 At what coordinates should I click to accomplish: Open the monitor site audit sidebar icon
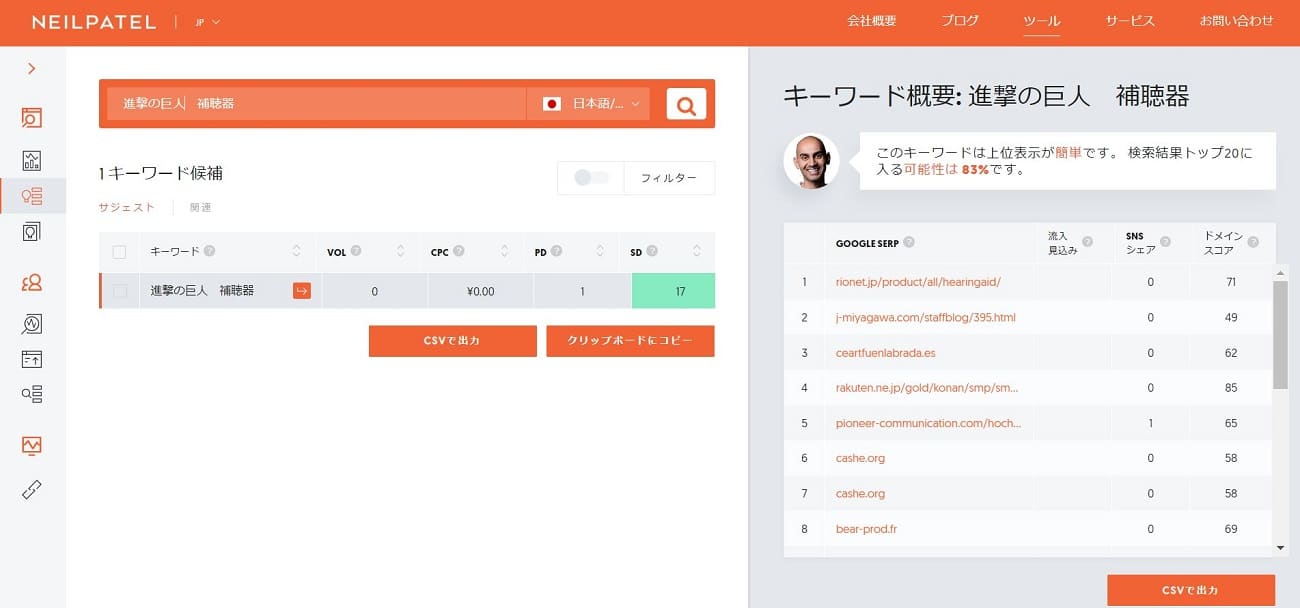point(32,445)
